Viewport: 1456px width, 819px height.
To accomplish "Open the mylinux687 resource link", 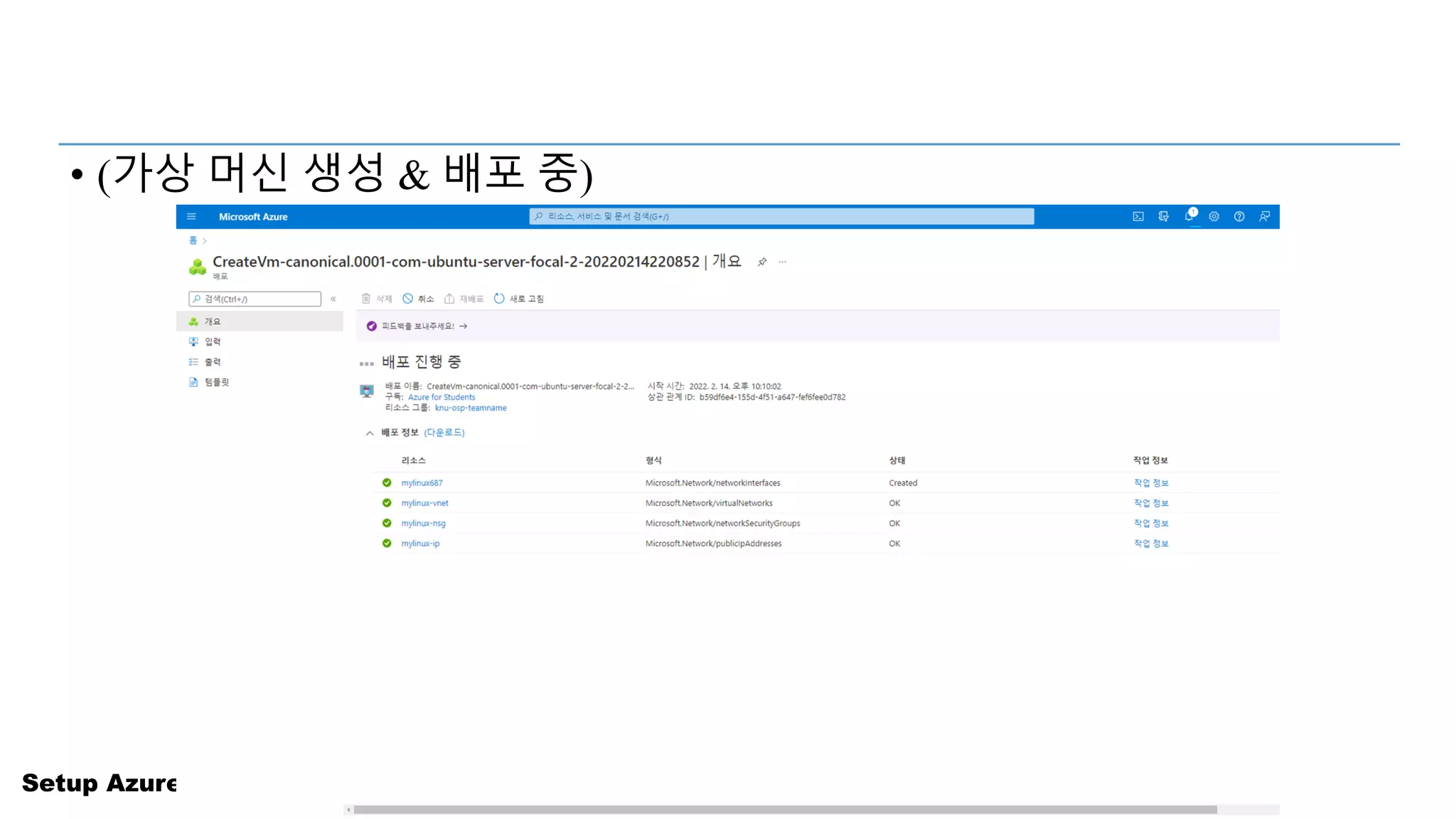I will [x=422, y=483].
